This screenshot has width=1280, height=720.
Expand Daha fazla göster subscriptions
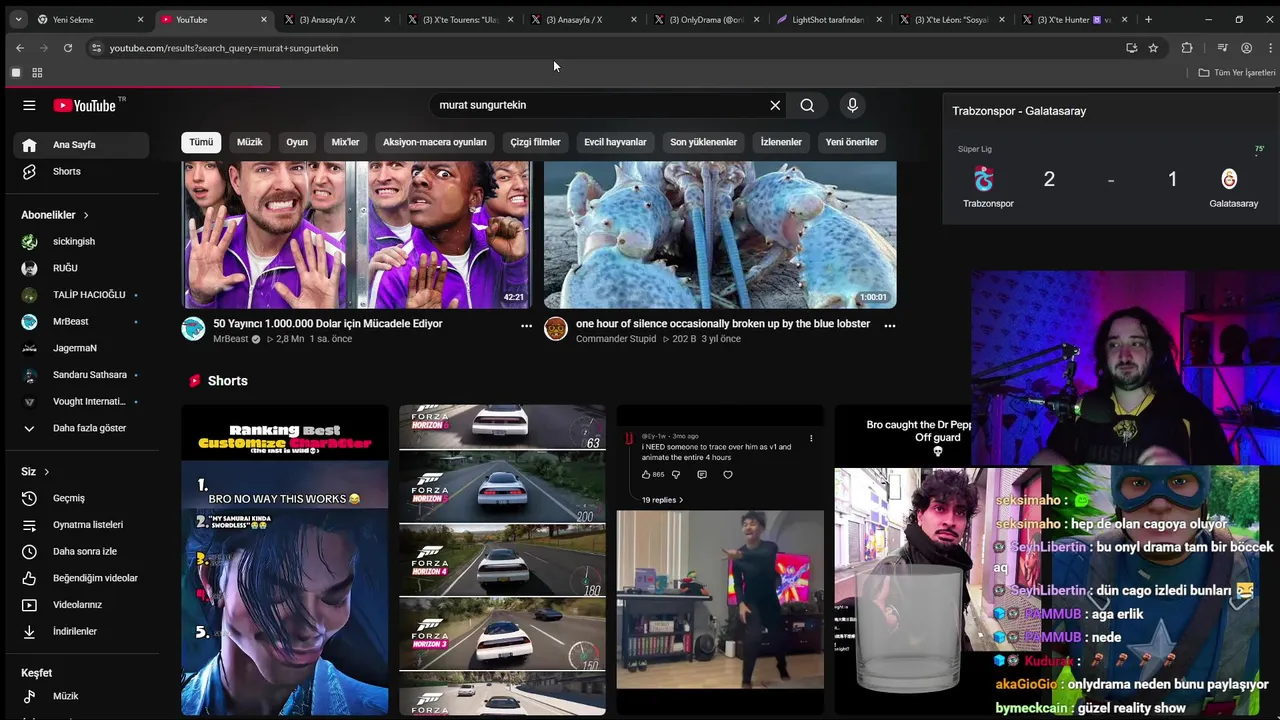point(81,428)
